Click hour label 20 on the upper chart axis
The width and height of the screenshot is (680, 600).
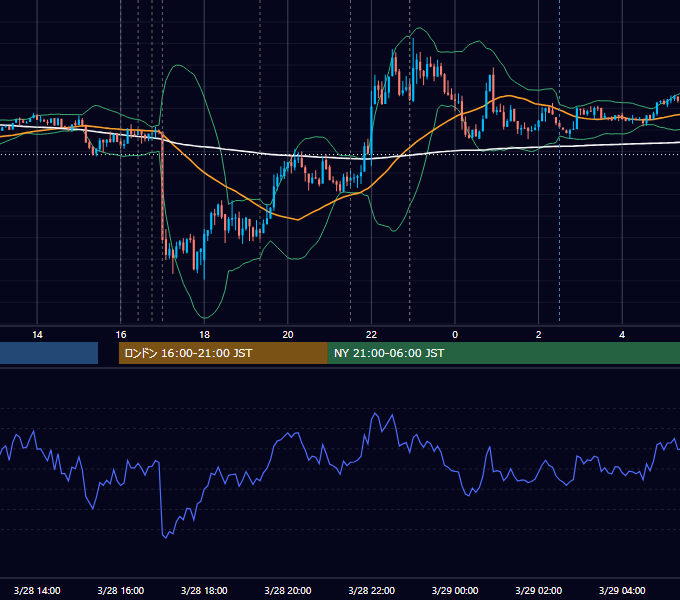point(288,335)
